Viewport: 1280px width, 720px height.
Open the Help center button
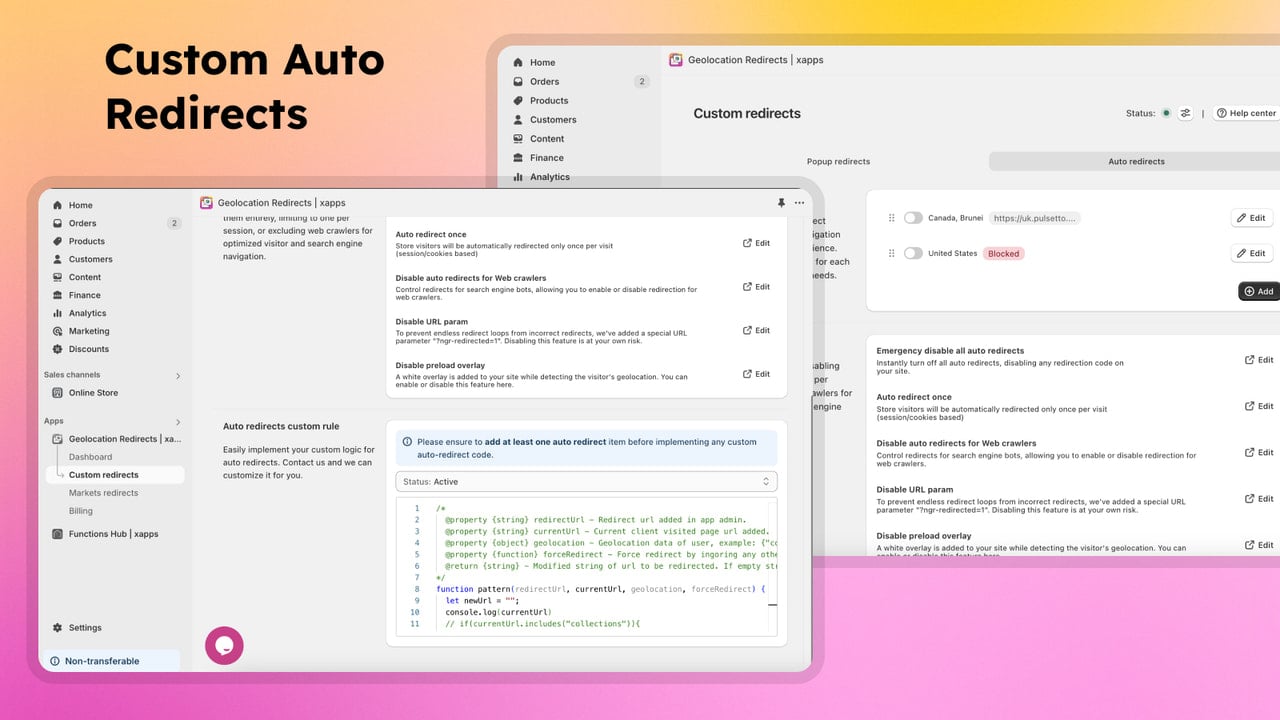[x=1246, y=113]
